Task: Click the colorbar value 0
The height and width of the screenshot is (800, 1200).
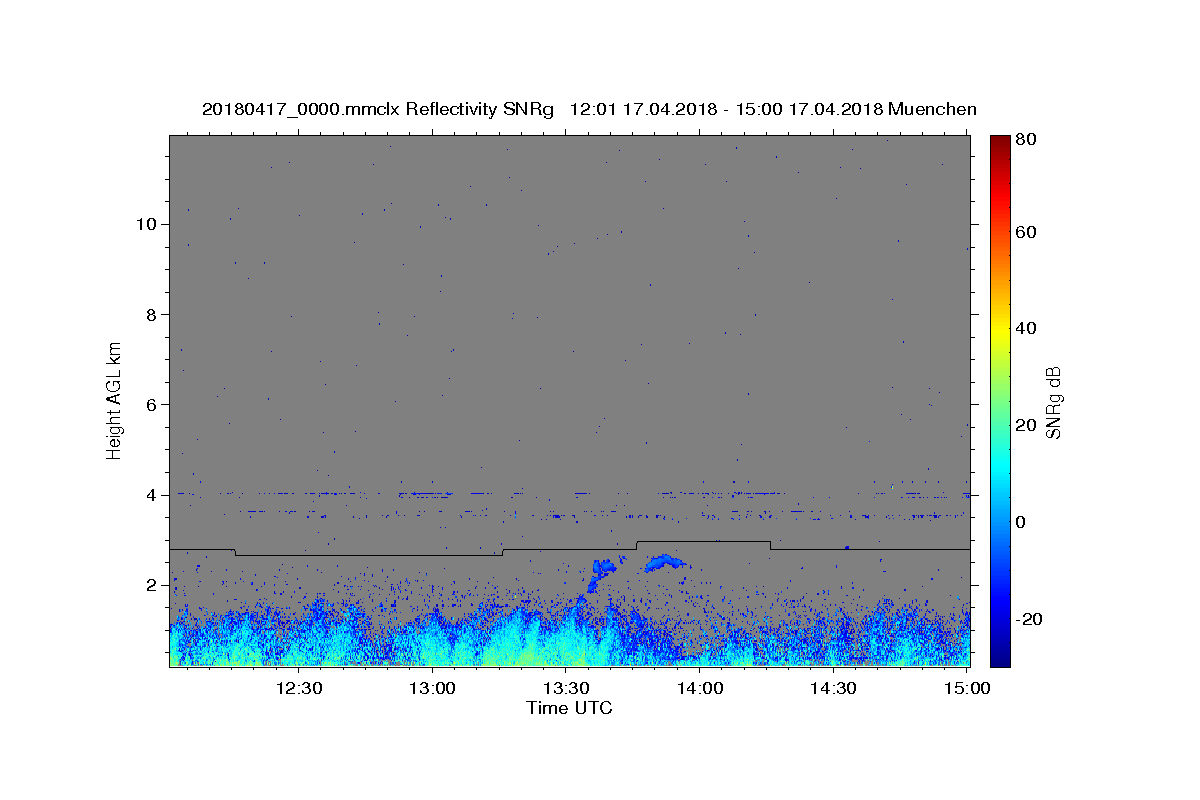Action: pos(1021,522)
